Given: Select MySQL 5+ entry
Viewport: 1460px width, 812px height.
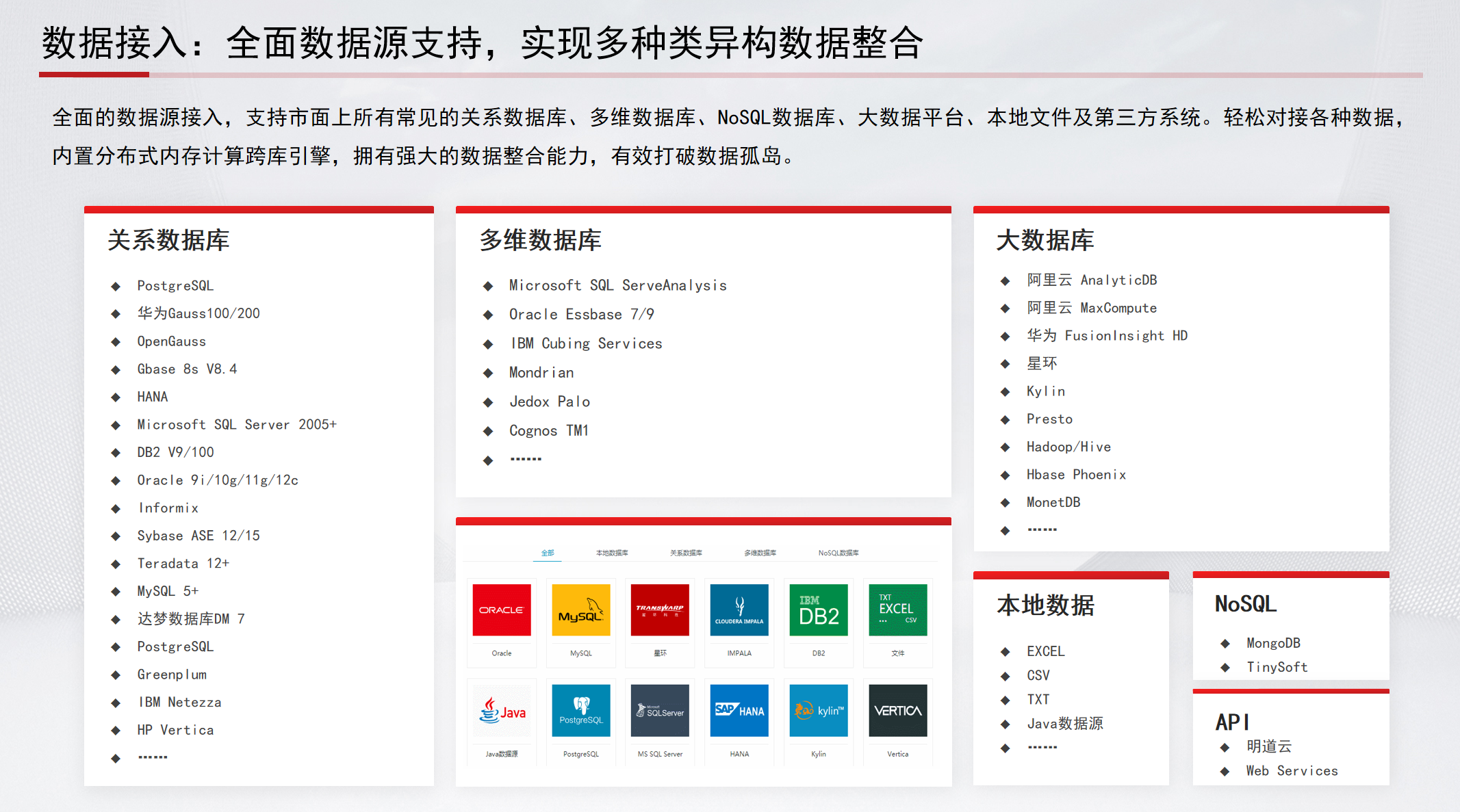Looking at the screenshot, I should [x=168, y=591].
